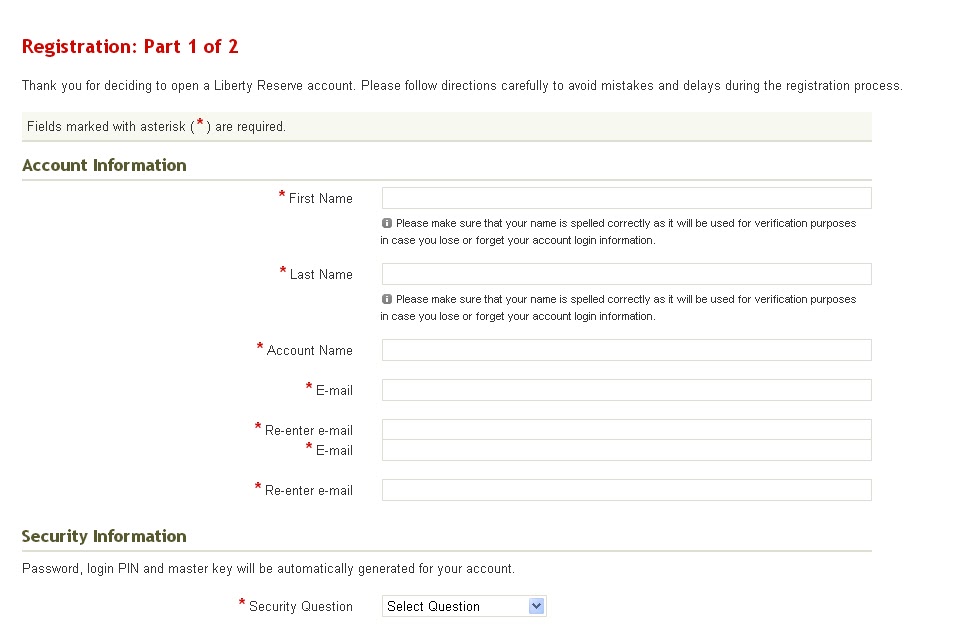Click the Account Name text box
The height and width of the screenshot is (627, 966).
625,349
